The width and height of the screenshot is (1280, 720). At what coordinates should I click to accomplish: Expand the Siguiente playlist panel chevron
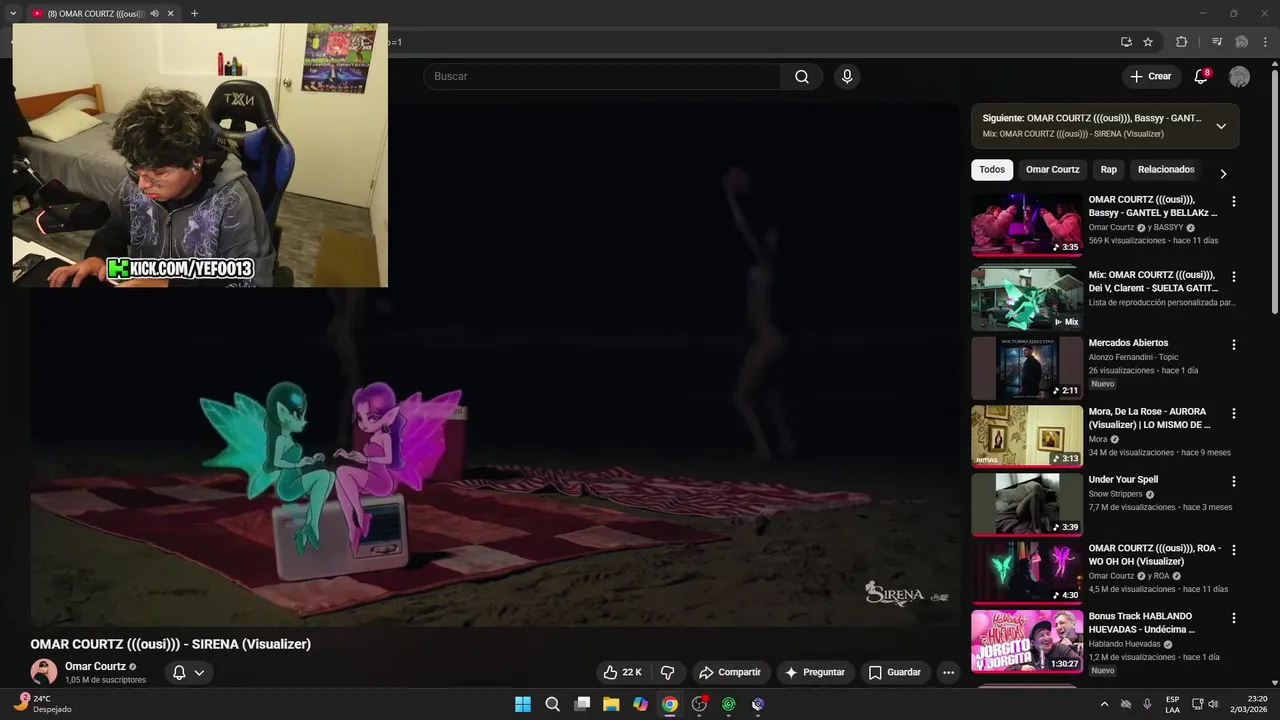coord(1221,126)
